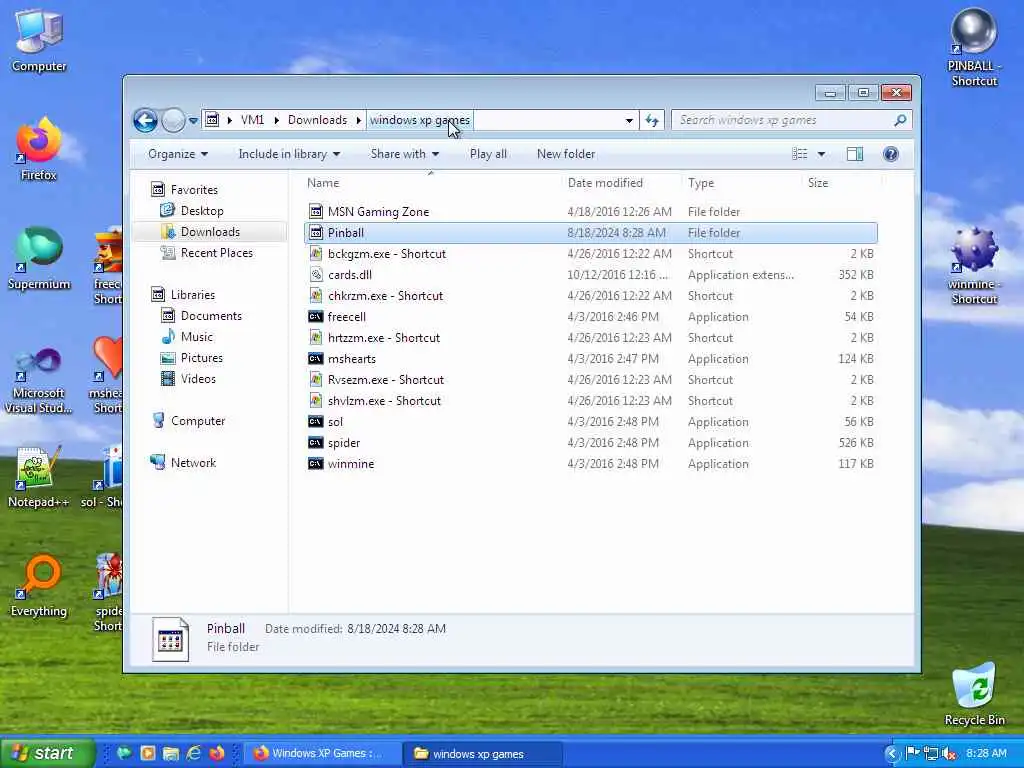
Task: Select the chkrzm.exe - Shortcut file icon
Action: (316, 296)
